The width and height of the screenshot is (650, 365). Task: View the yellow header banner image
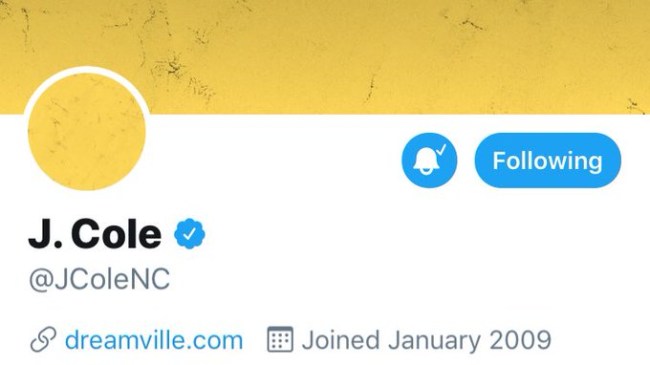point(325,57)
